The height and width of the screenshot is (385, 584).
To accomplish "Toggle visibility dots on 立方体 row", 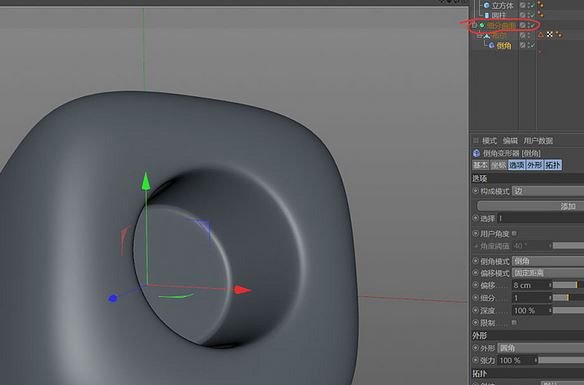I will (x=529, y=5).
